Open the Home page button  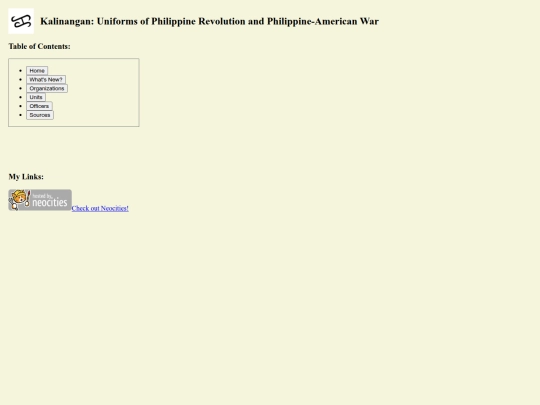37,71
